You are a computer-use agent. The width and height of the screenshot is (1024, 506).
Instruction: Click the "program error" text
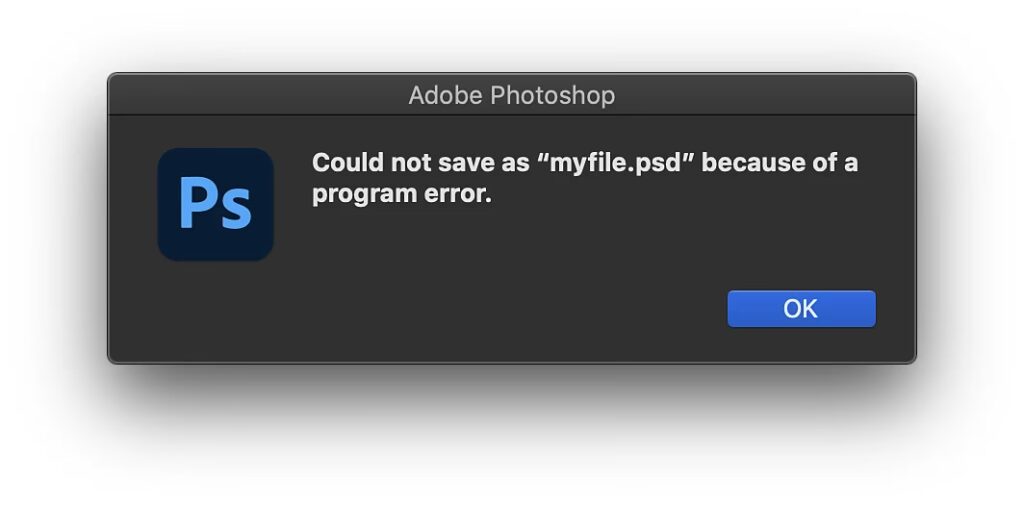[402, 194]
